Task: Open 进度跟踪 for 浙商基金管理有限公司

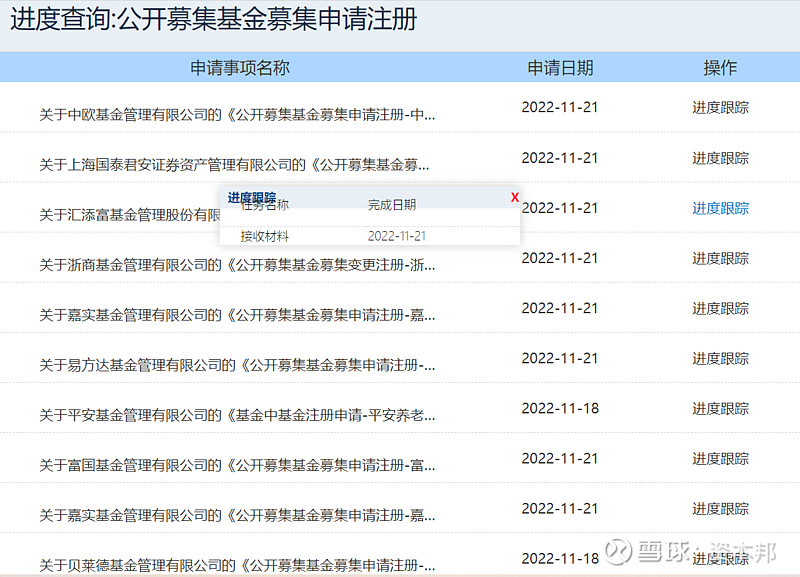Action: (722, 258)
